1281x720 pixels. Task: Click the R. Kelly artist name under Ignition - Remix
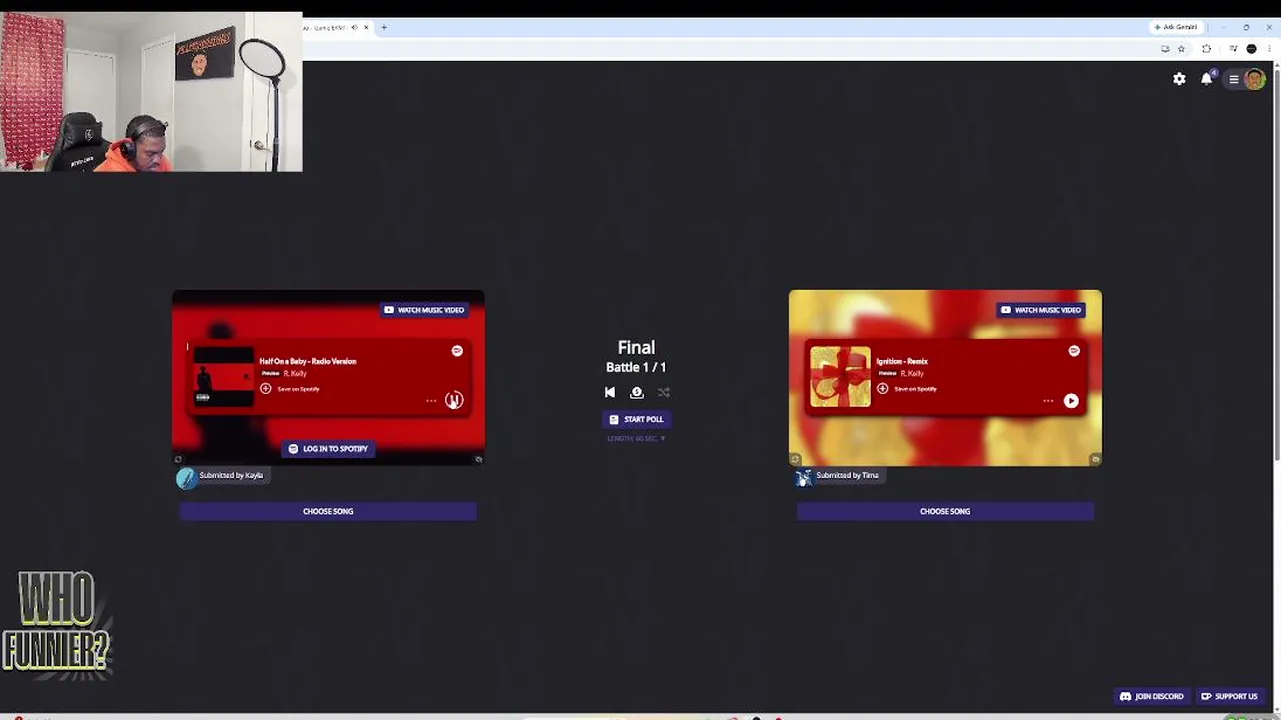coord(912,373)
